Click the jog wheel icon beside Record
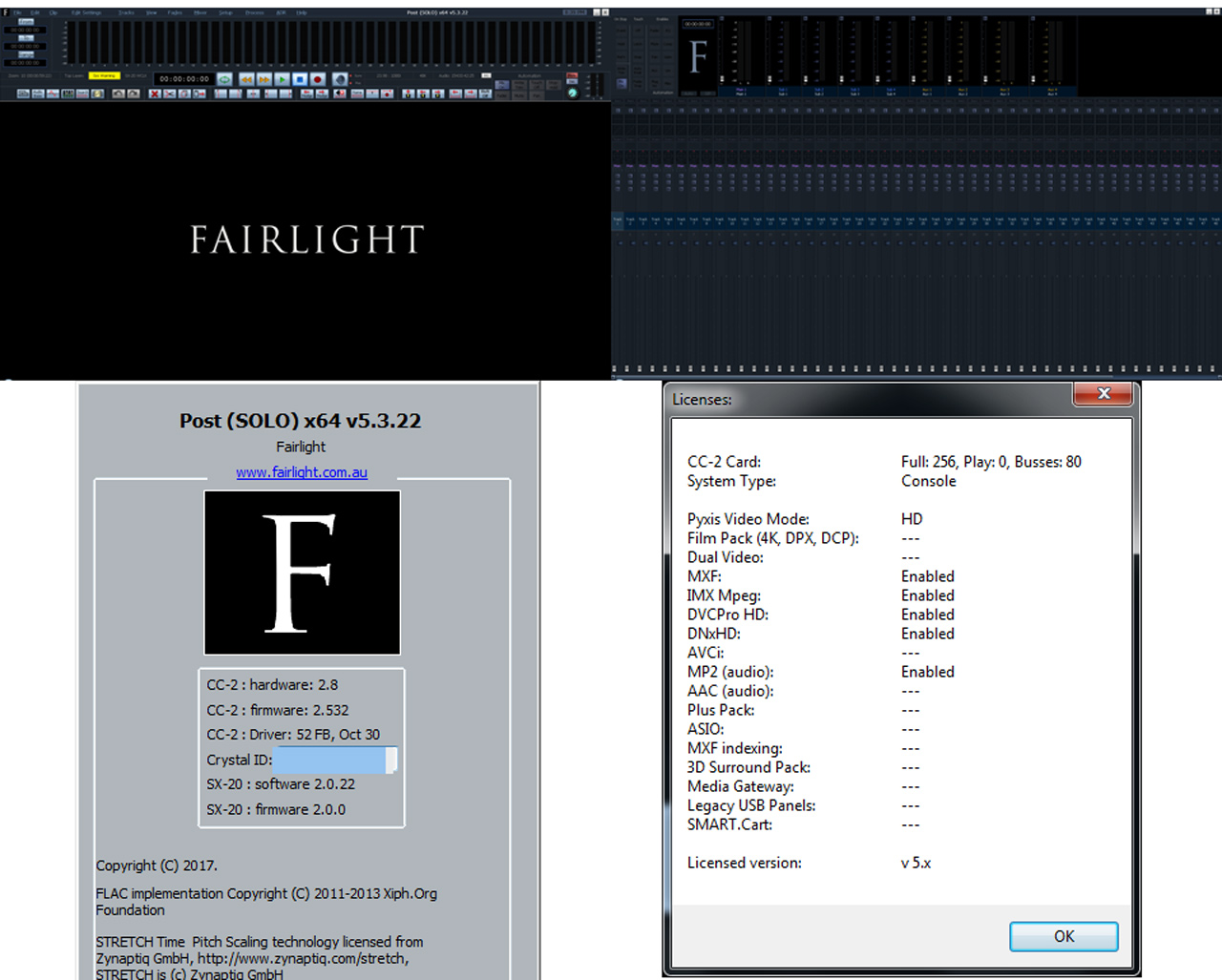The height and width of the screenshot is (980, 1222). [340, 79]
